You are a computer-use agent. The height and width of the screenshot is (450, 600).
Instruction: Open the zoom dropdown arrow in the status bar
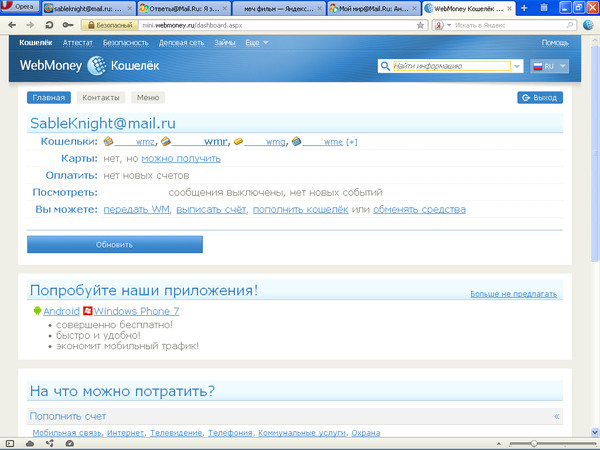coord(499,444)
